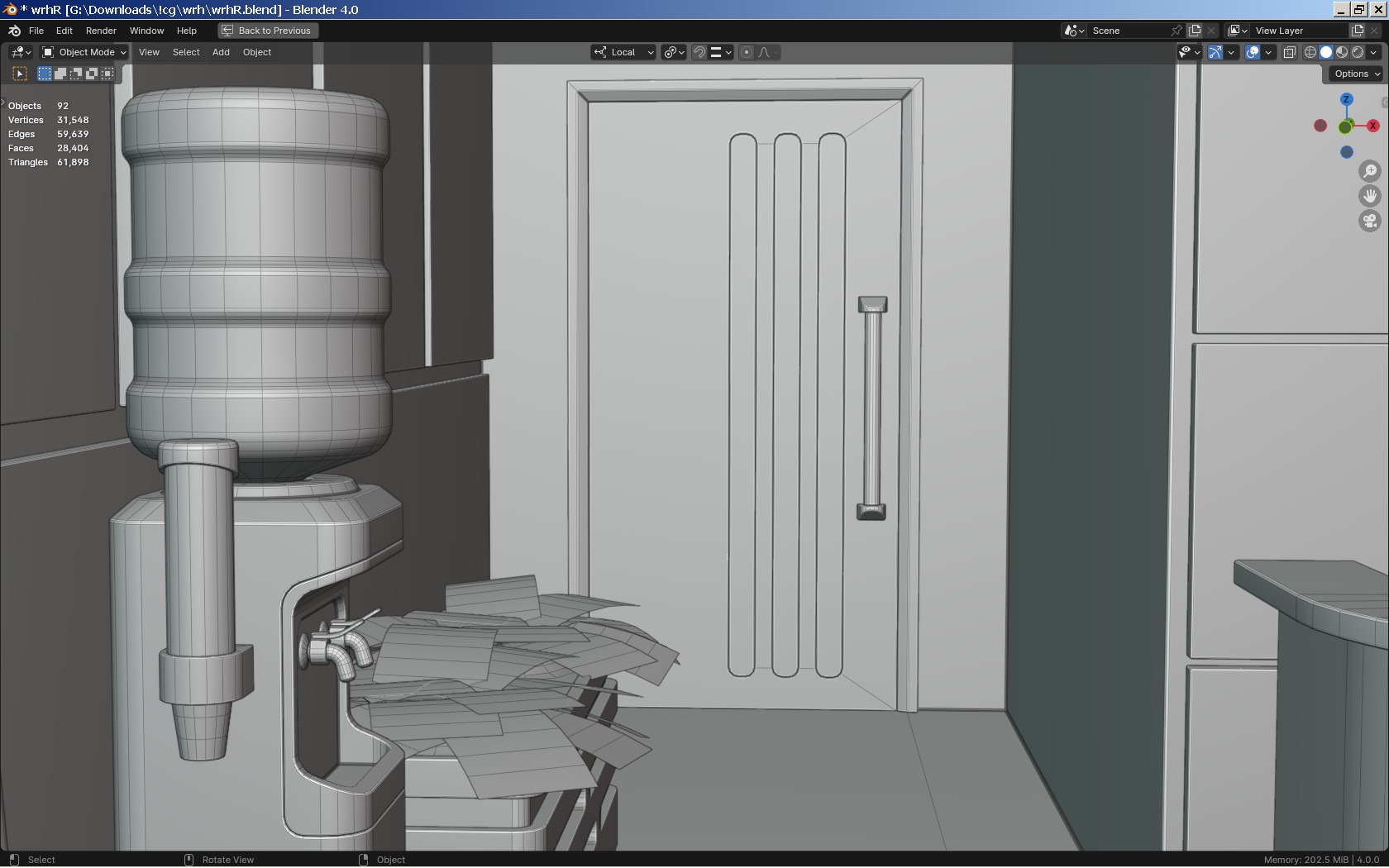Screen dimensions: 1389x868
Task: Open the viewport Object menu
Action: (x=257, y=52)
